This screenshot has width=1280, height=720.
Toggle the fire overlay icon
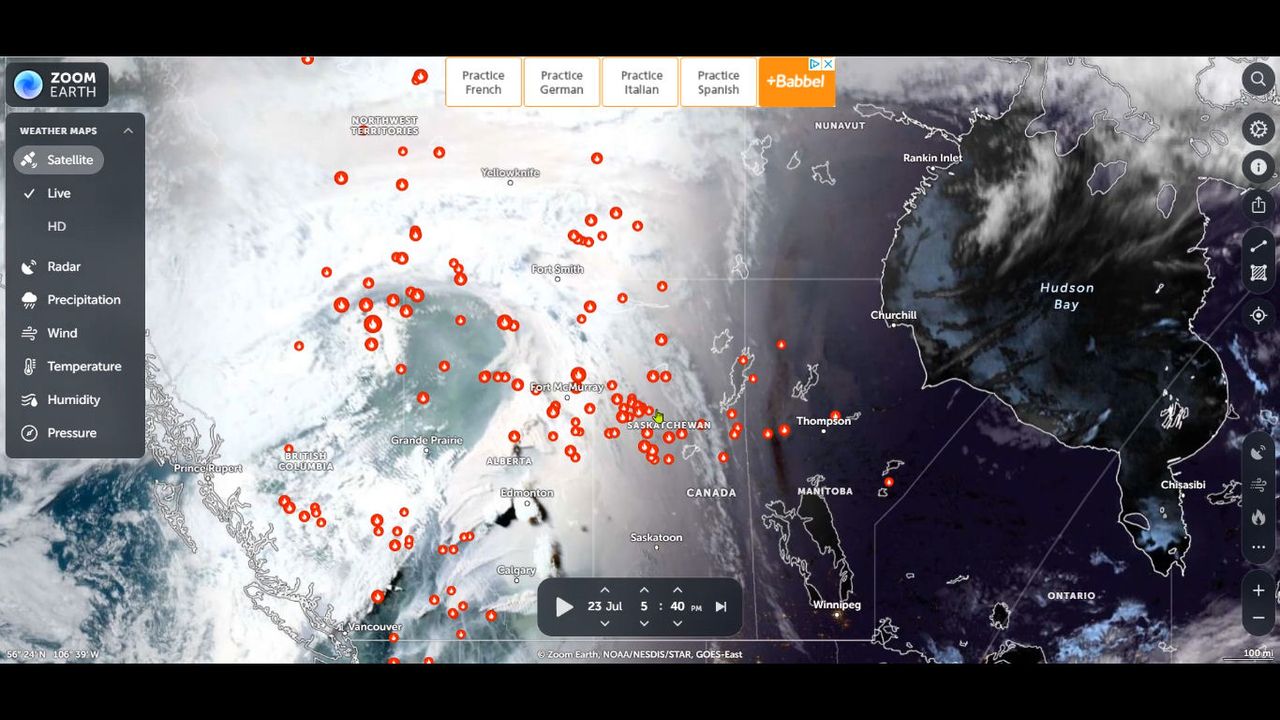(1258, 517)
